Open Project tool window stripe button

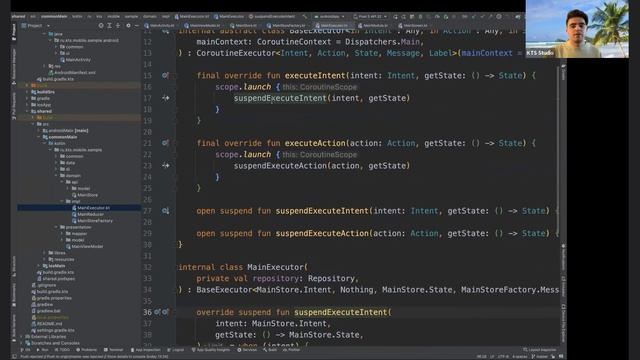click(14, 31)
